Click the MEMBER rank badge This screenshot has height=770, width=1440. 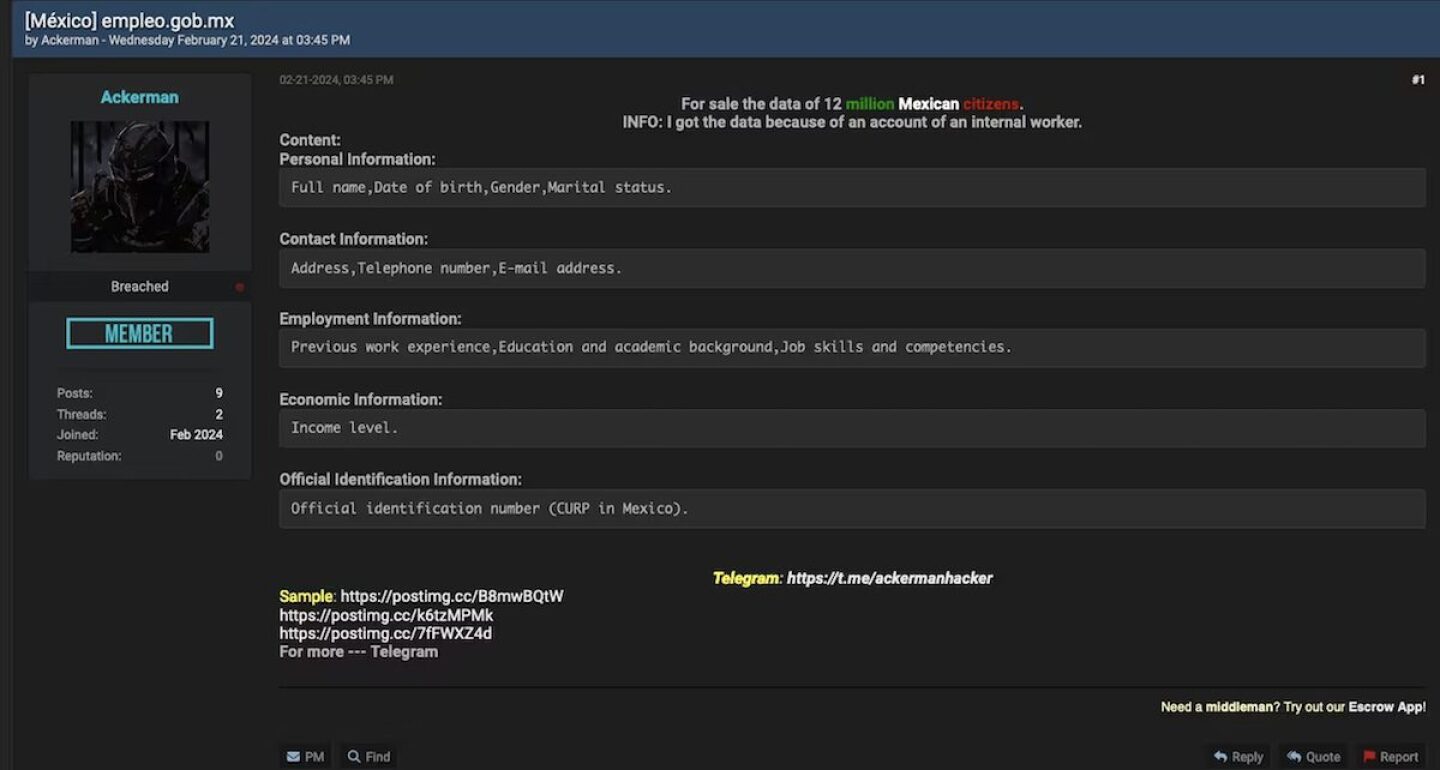point(139,333)
